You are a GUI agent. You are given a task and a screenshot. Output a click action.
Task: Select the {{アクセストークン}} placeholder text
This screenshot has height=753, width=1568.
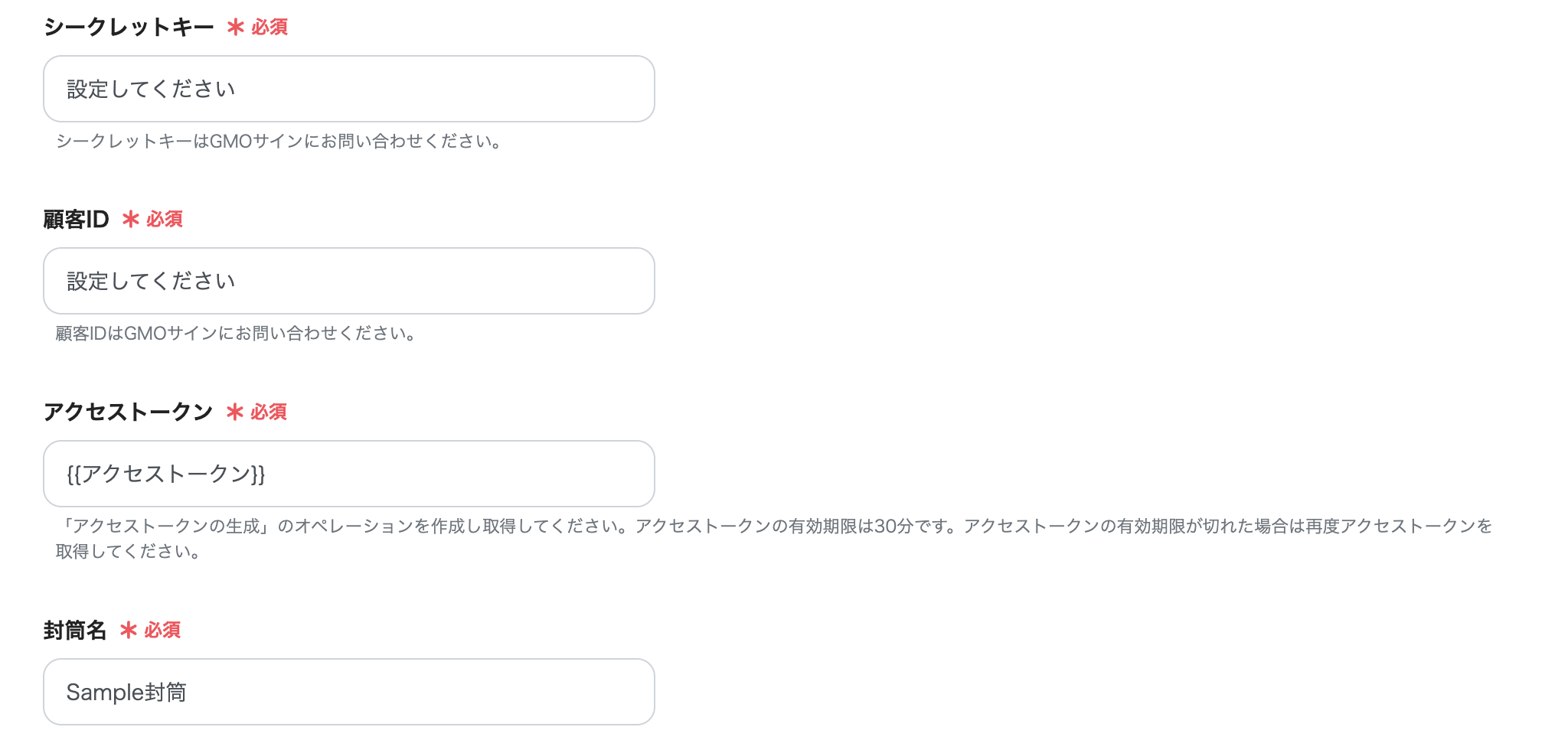(165, 474)
